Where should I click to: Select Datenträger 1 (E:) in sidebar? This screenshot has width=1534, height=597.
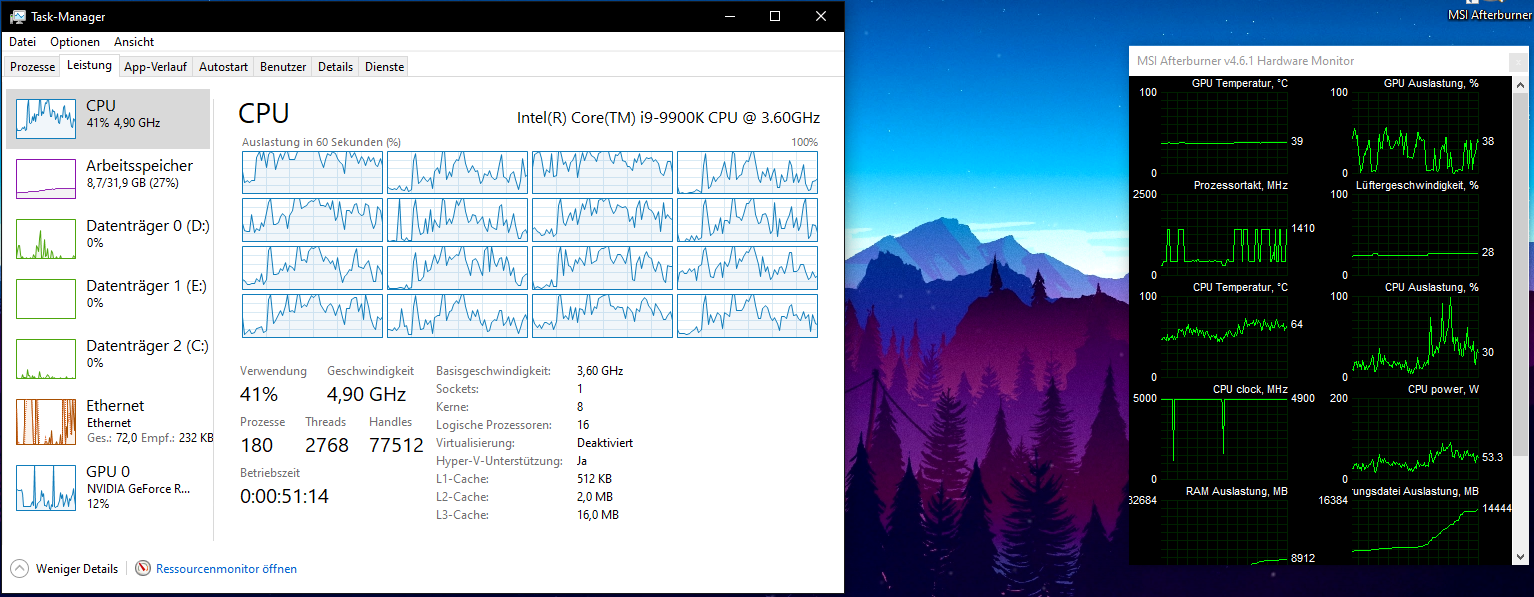108,299
